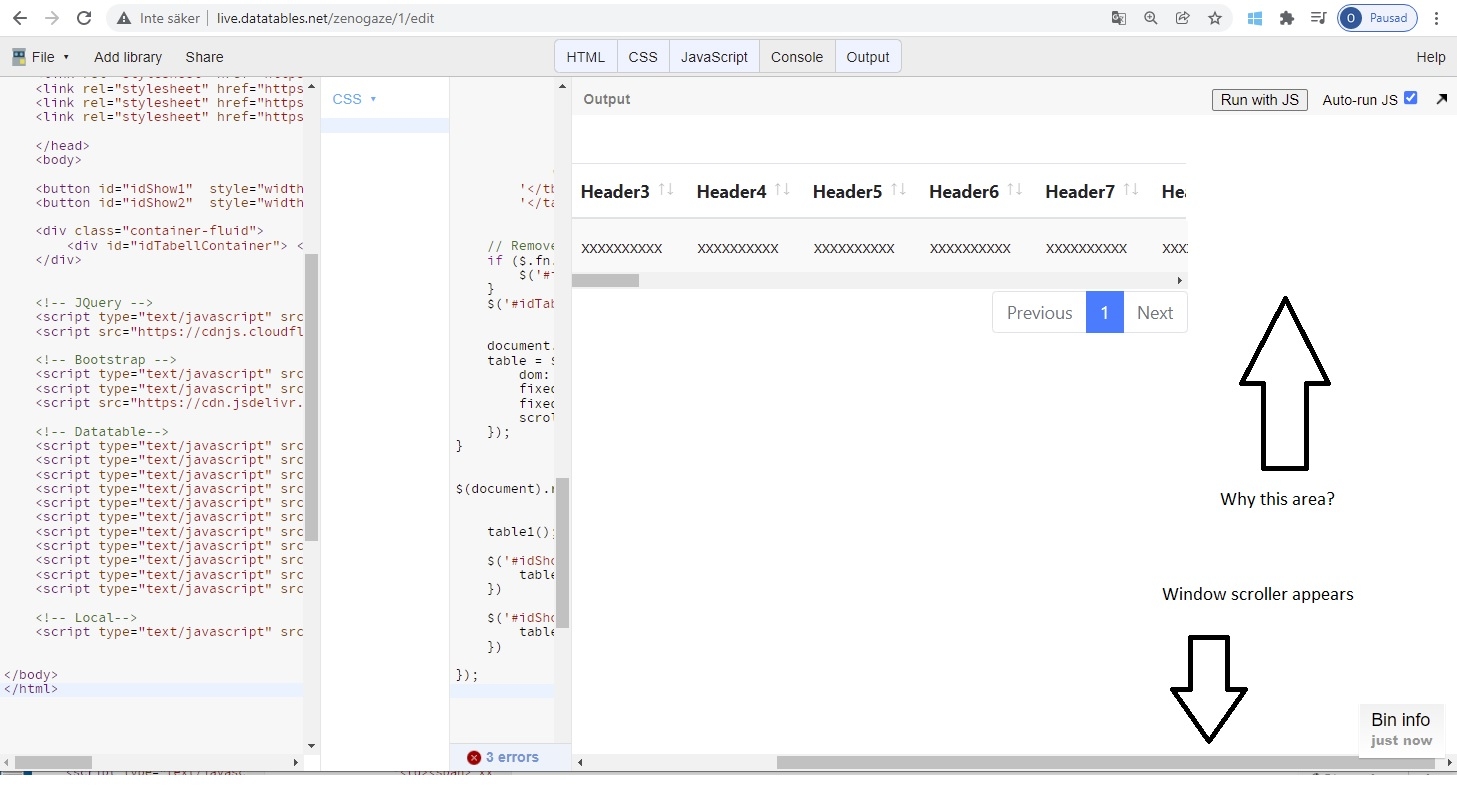
Task: Pause via the Pausad profile toggle
Action: pos(1377,18)
